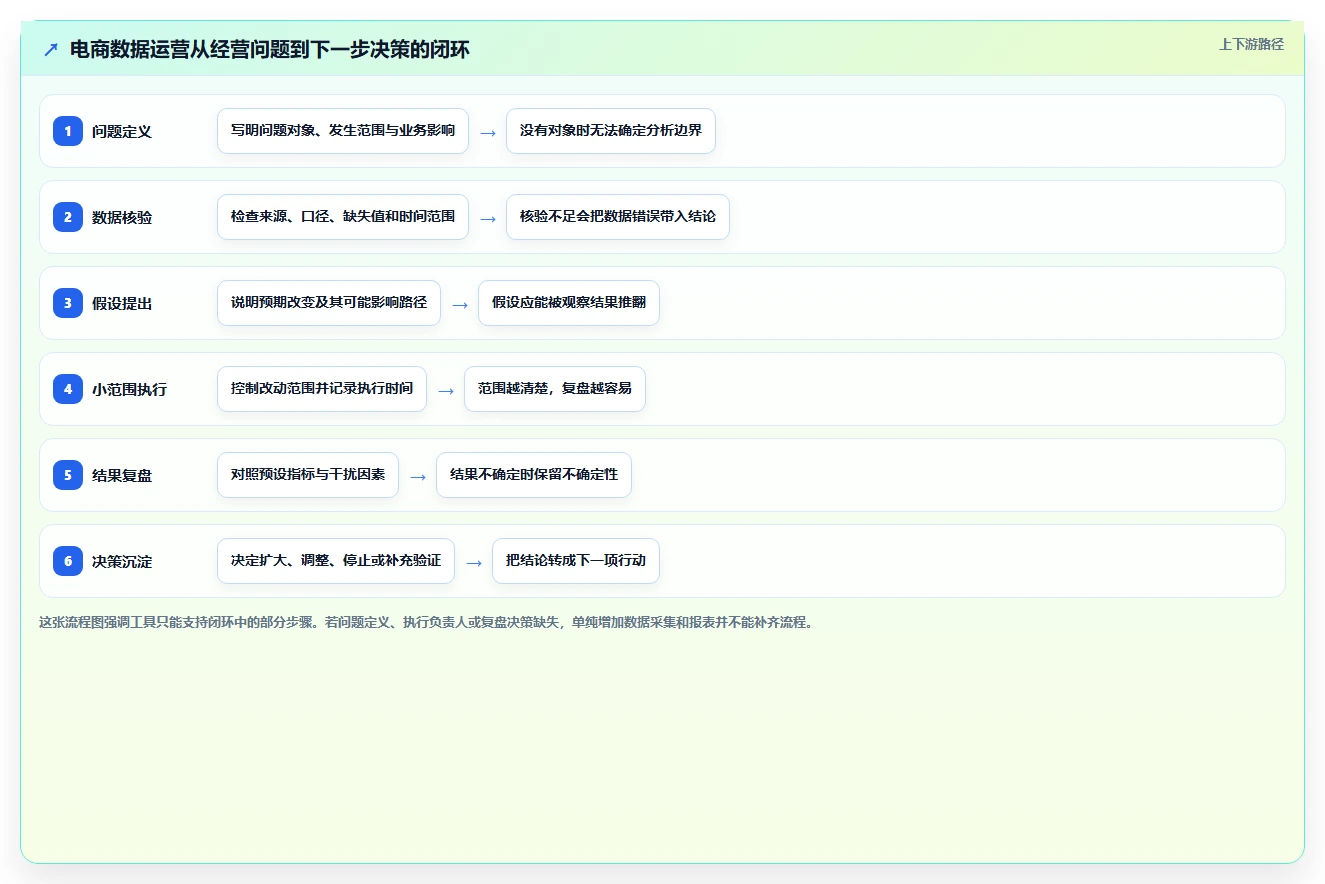Click step number badge 3
The image size is (1325, 884).
coord(68,303)
